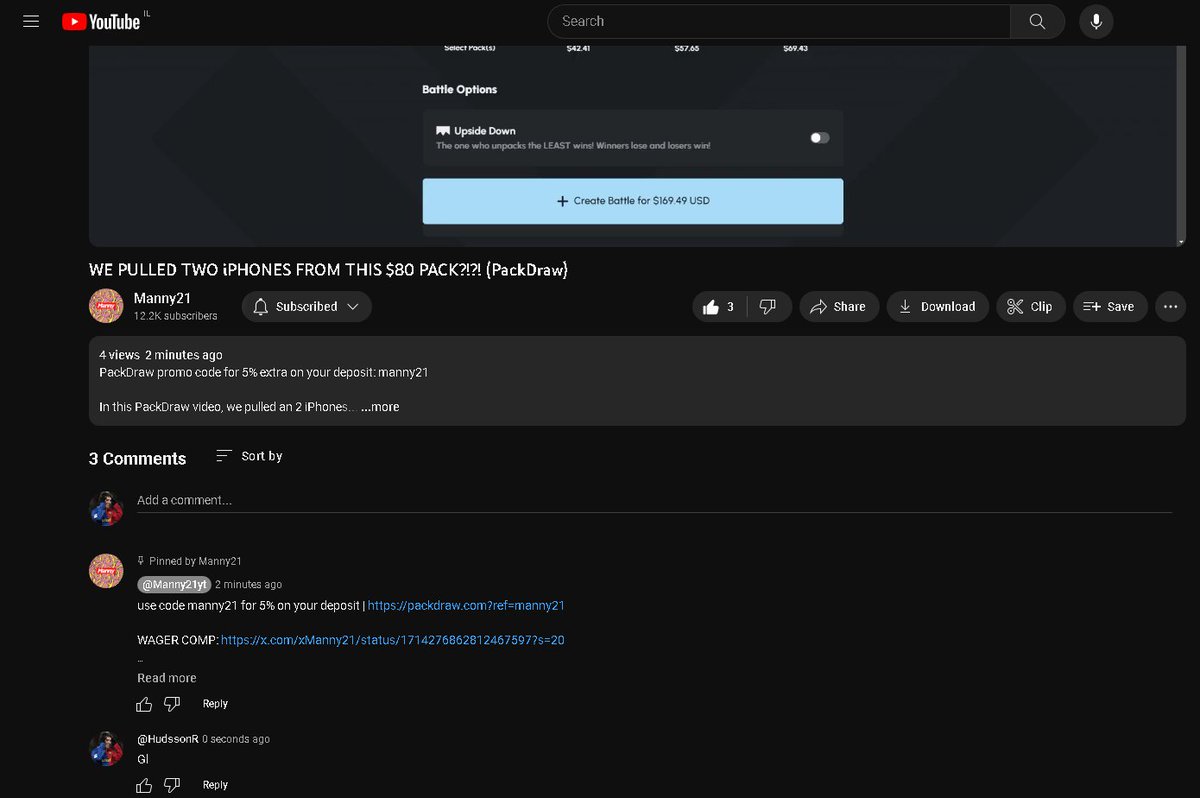Download the video
Viewport: 1200px width, 798px height.
tap(937, 307)
